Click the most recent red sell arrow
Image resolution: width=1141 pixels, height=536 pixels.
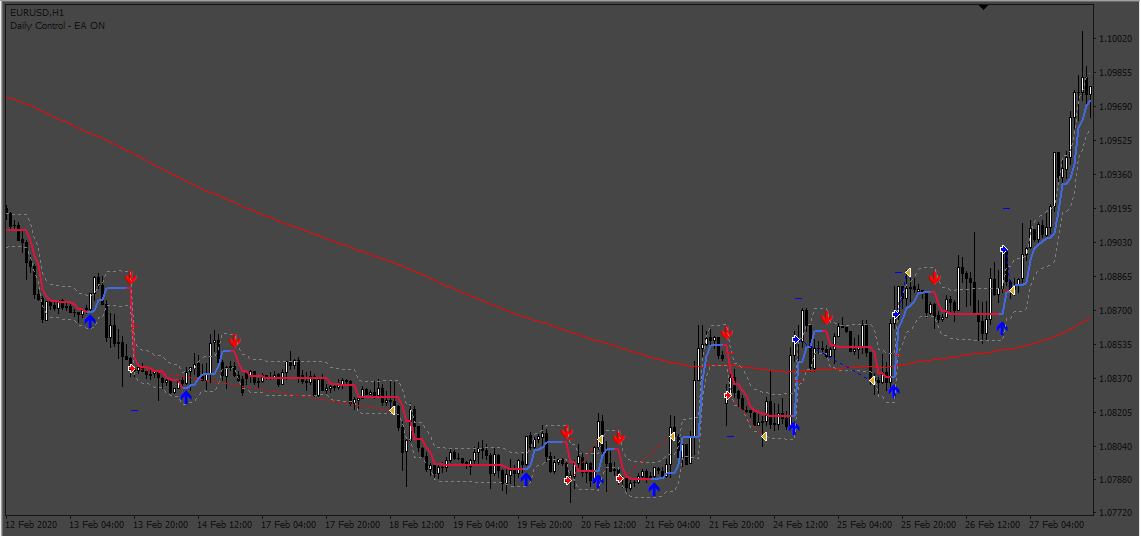(934, 277)
